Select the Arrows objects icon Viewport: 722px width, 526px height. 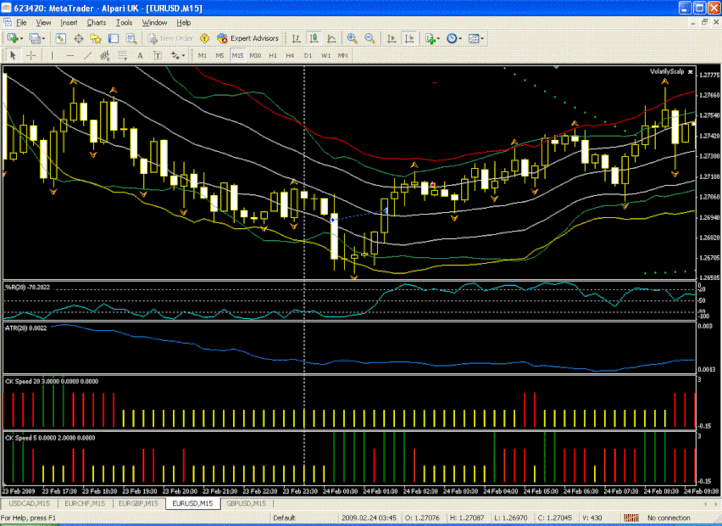click(x=175, y=56)
